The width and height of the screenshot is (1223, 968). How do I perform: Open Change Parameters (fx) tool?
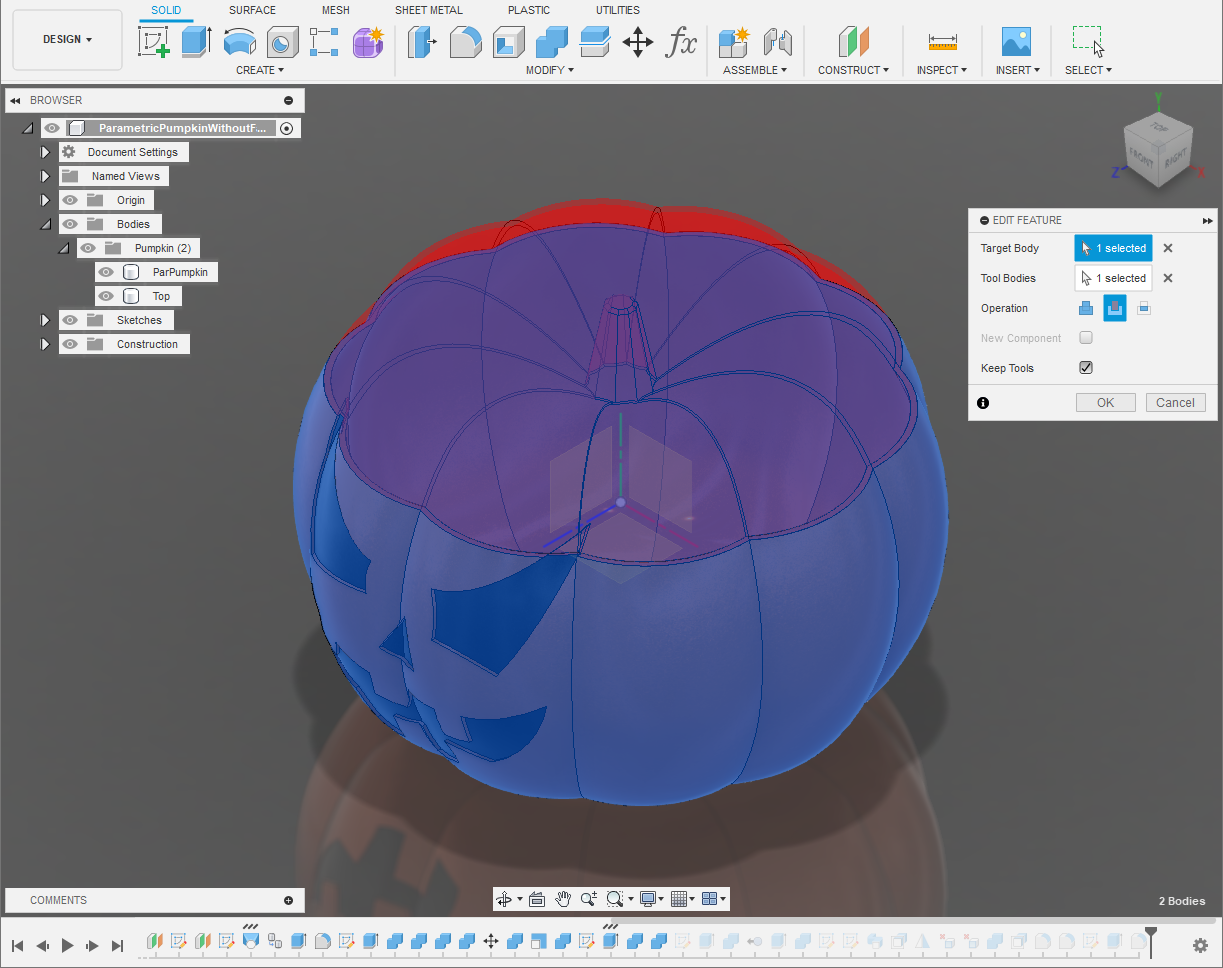tap(681, 42)
